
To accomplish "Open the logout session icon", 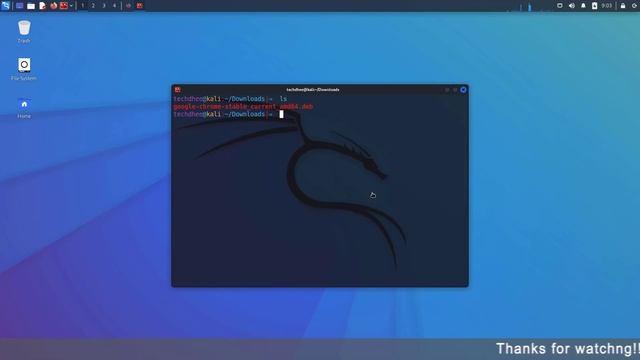I will (634, 6).
